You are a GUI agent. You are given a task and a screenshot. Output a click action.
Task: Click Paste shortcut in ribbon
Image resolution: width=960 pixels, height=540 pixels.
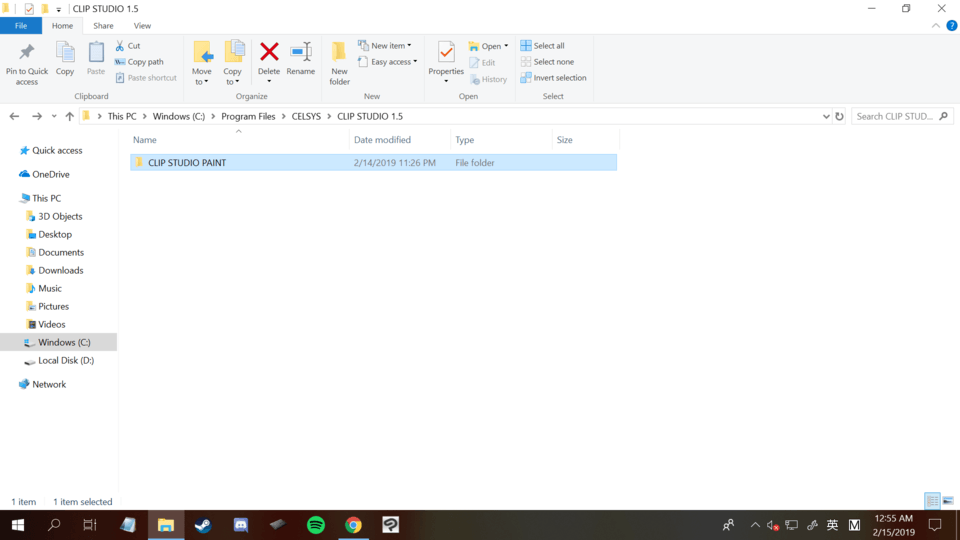click(x=146, y=78)
